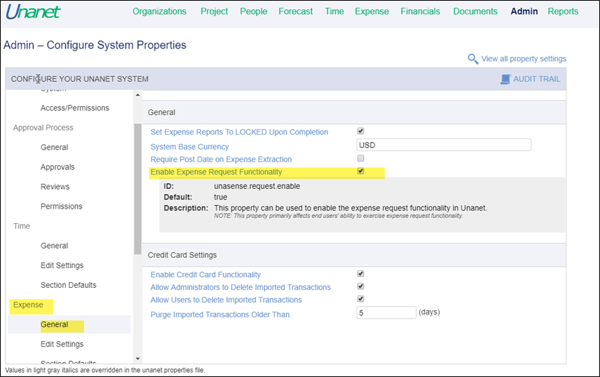Select the Time section heading in sidebar

tap(21, 226)
